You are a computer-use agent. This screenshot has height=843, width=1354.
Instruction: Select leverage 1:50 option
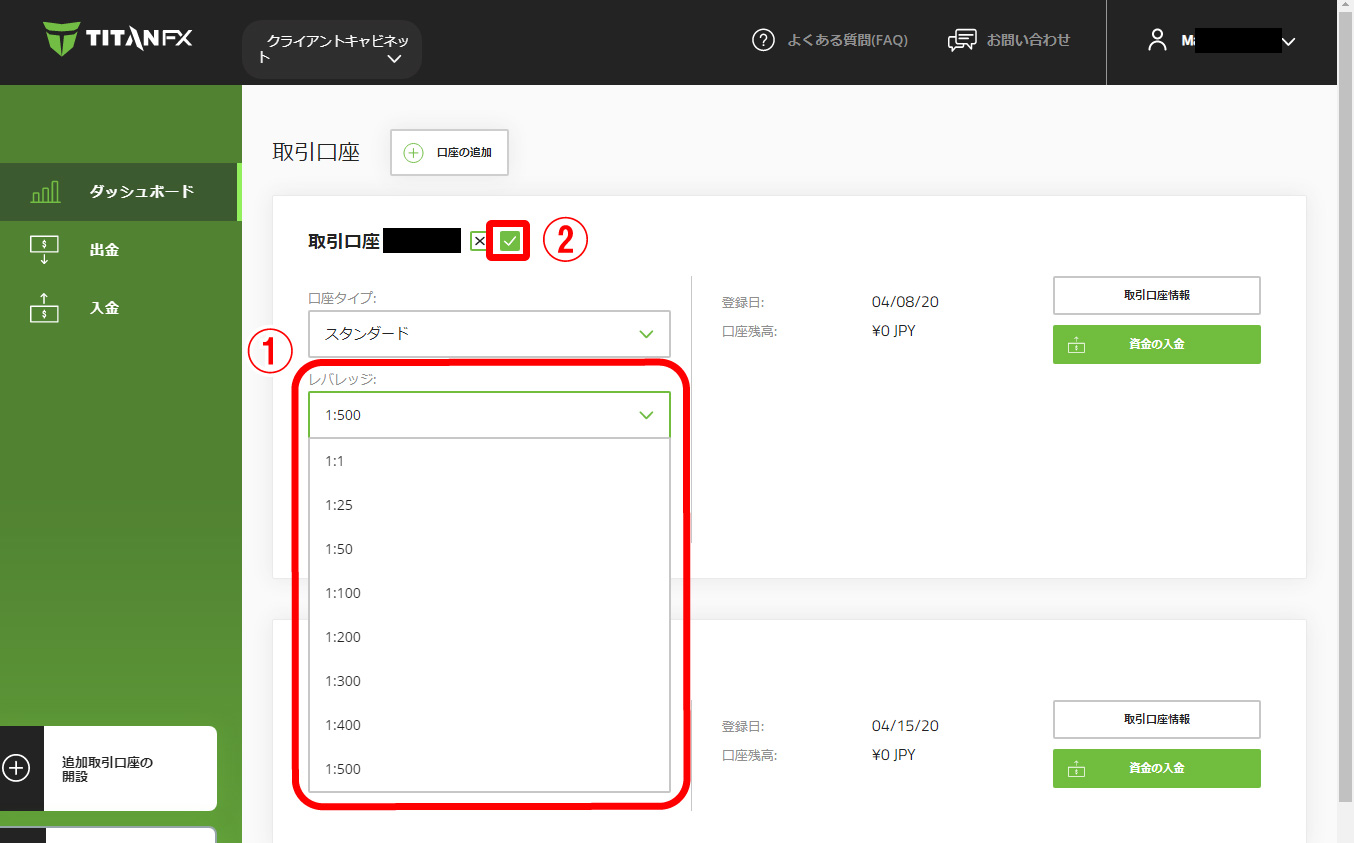pos(489,549)
